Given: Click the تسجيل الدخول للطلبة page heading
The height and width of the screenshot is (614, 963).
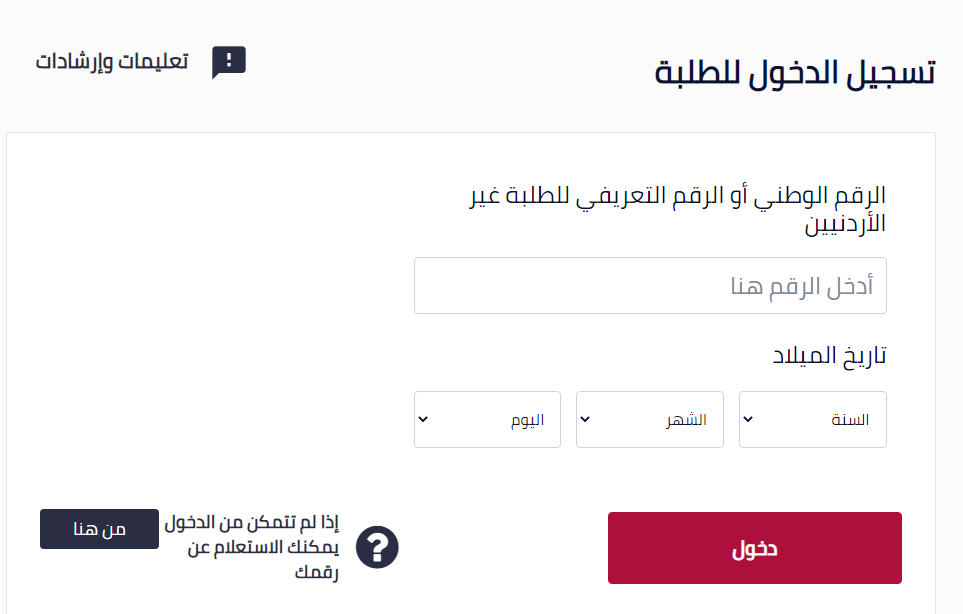Looking at the screenshot, I should (795, 73).
